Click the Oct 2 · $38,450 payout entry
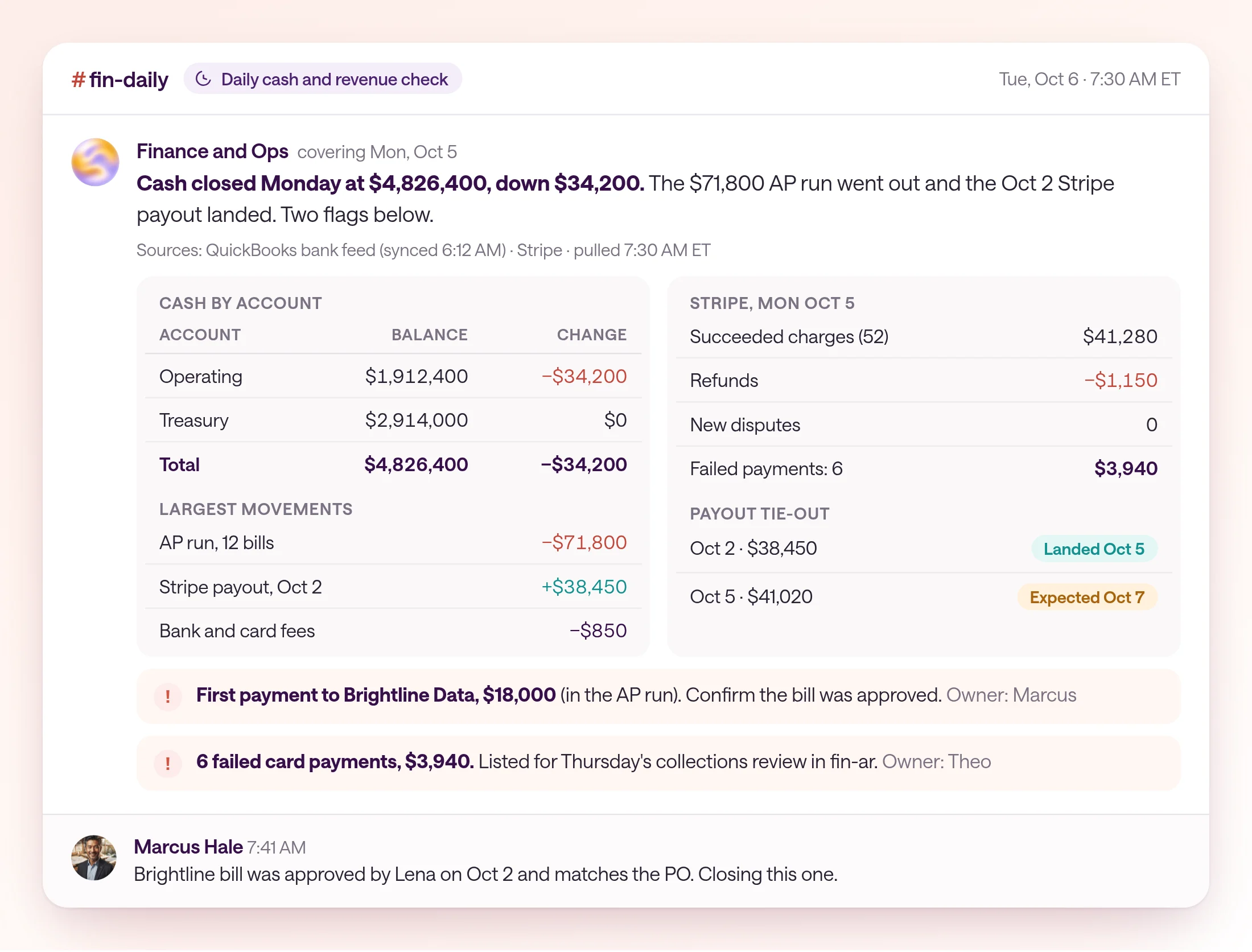This screenshot has width=1252, height=952. click(x=753, y=549)
